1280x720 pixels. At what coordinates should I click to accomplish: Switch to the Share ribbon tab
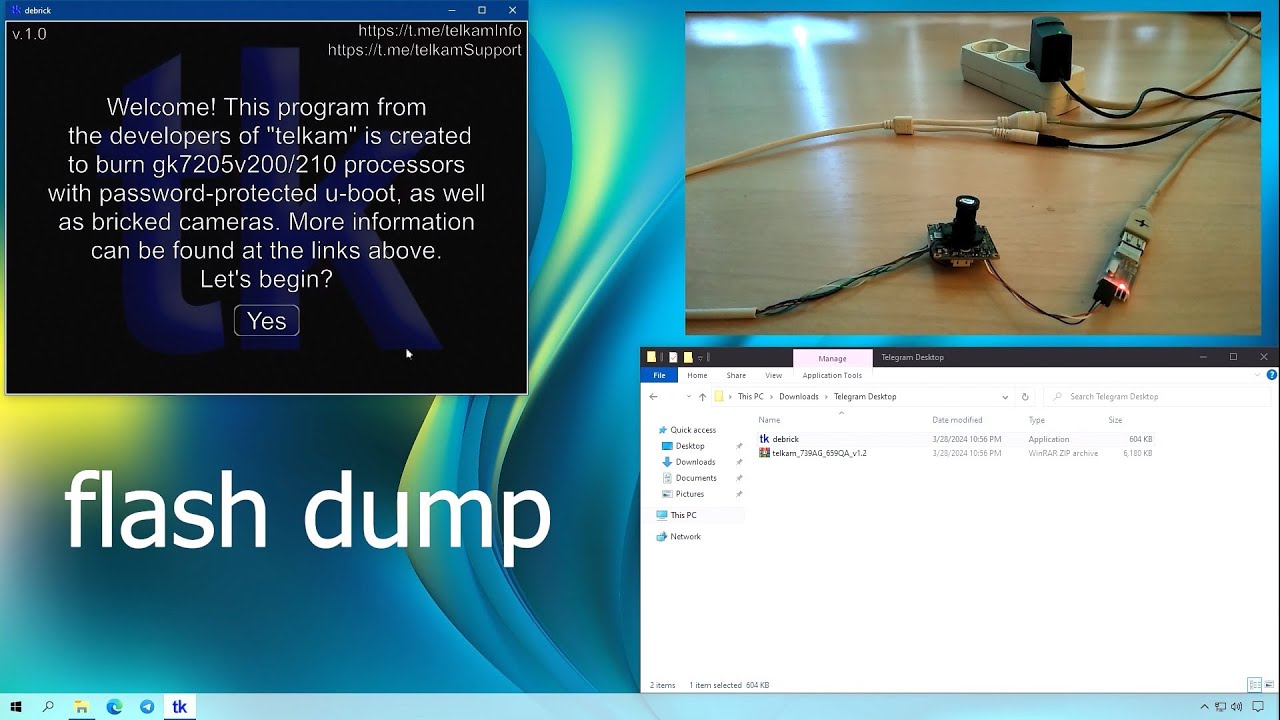(736, 375)
